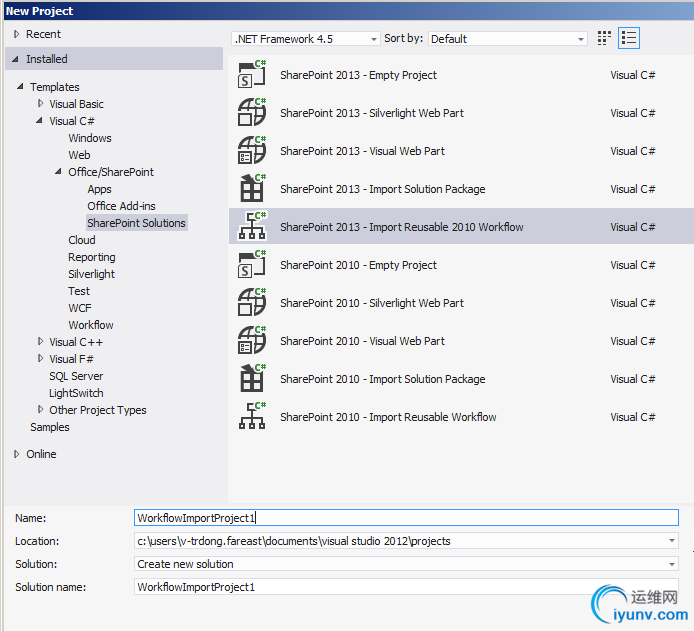Click the Online header label
Viewport: 694px width, 631px height.
(41, 454)
